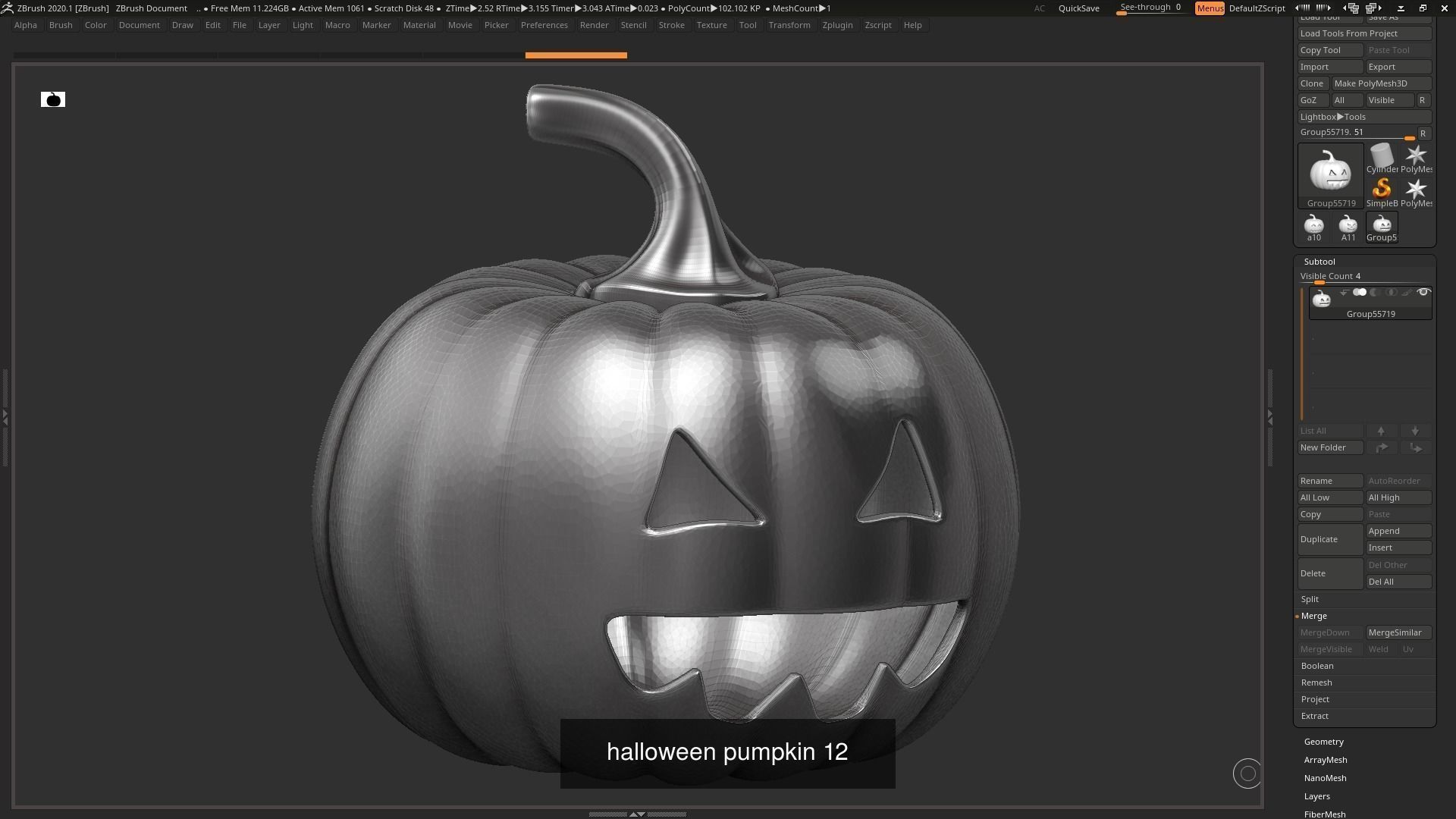Open the Zplugin menu
Viewport: 1456px width, 819px height.
(837, 25)
